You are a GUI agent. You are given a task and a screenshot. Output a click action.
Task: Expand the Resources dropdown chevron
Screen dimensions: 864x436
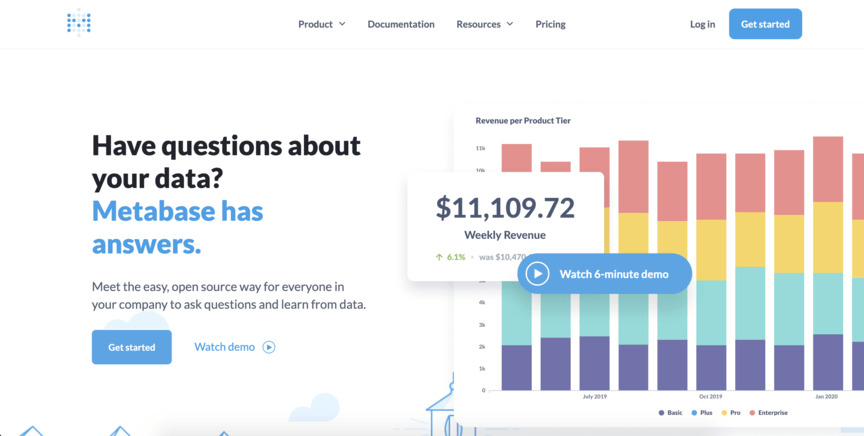coord(510,24)
